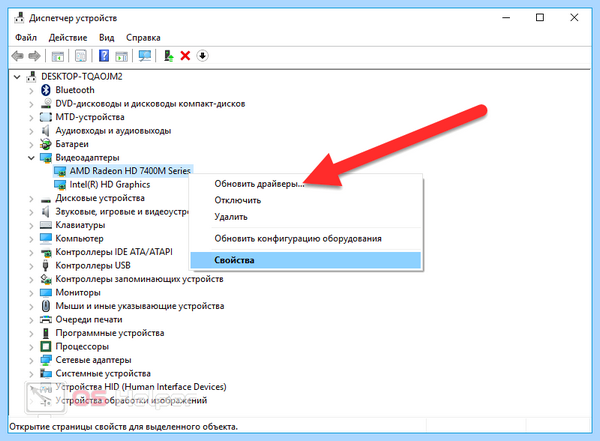
Task: Choose Обновить конфигурацию оборудования
Action: [305, 238]
